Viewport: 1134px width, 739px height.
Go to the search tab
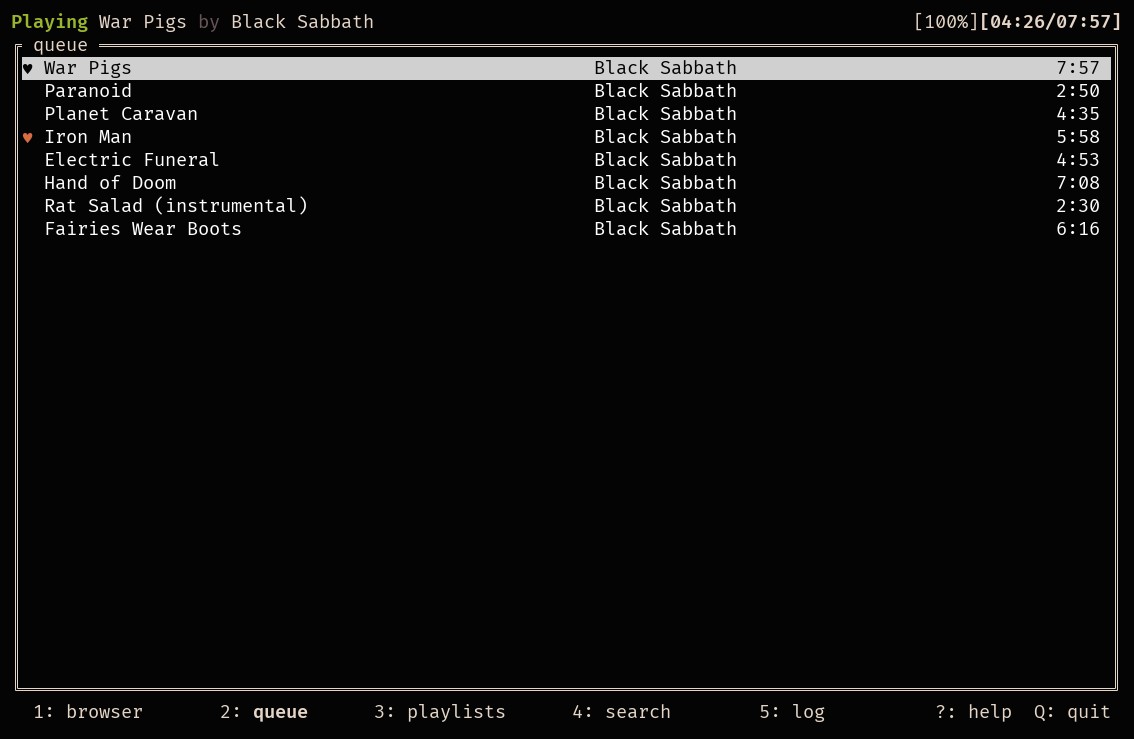coord(621,712)
